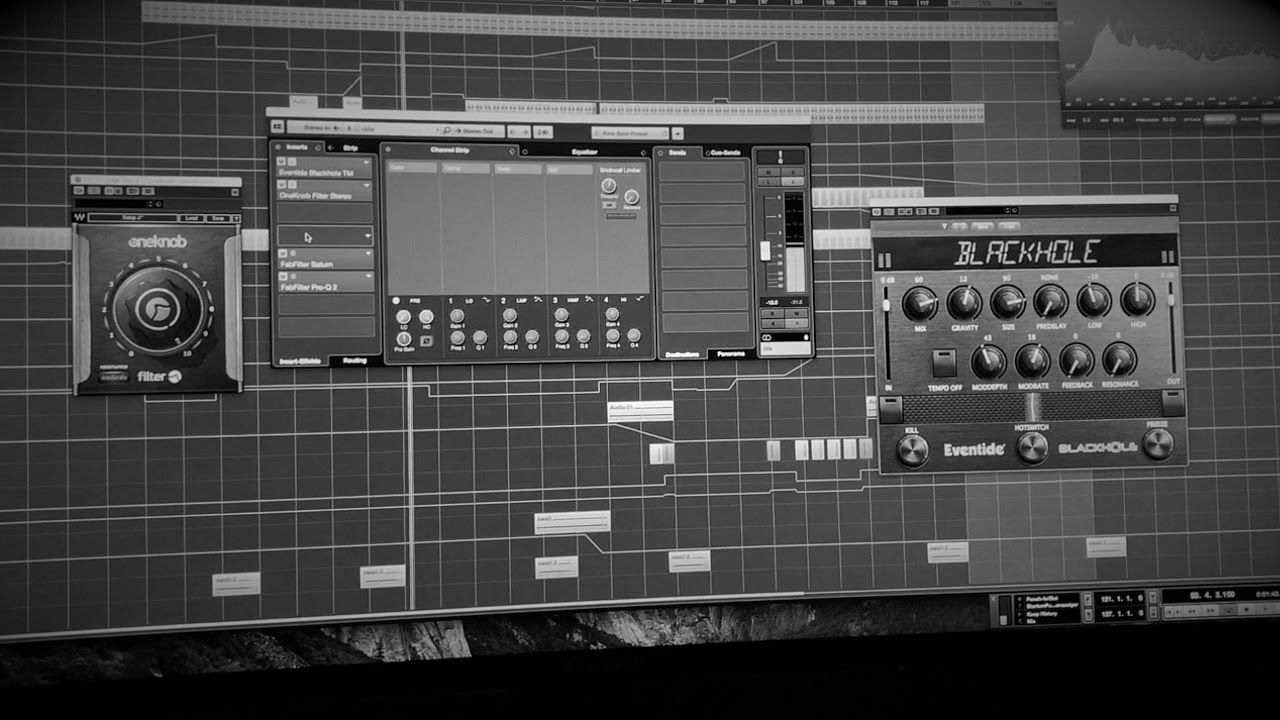Click the Pre Gain knob

tap(404, 339)
